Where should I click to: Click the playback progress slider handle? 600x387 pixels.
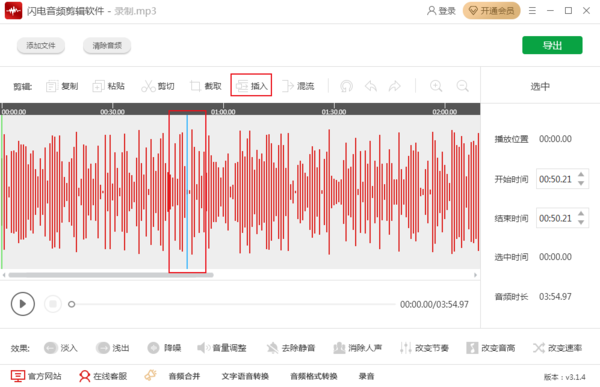pyautogui.click(x=72, y=304)
